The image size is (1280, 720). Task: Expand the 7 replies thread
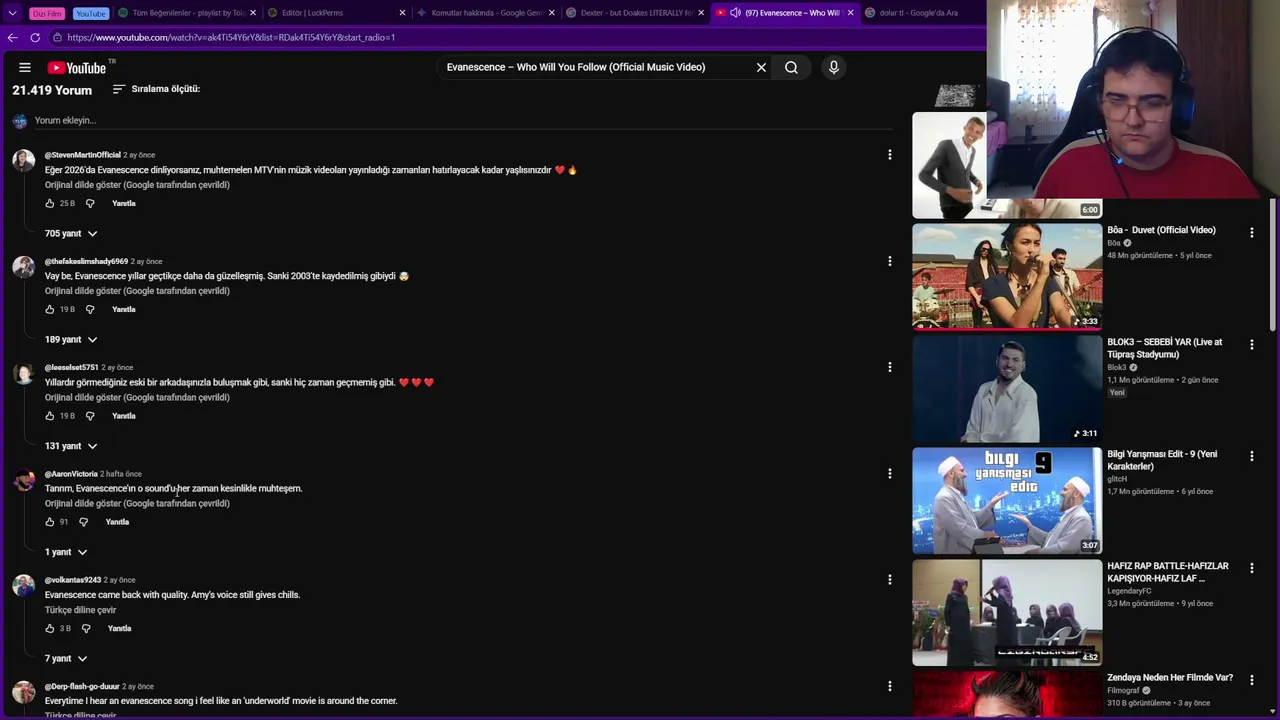pos(66,658)
